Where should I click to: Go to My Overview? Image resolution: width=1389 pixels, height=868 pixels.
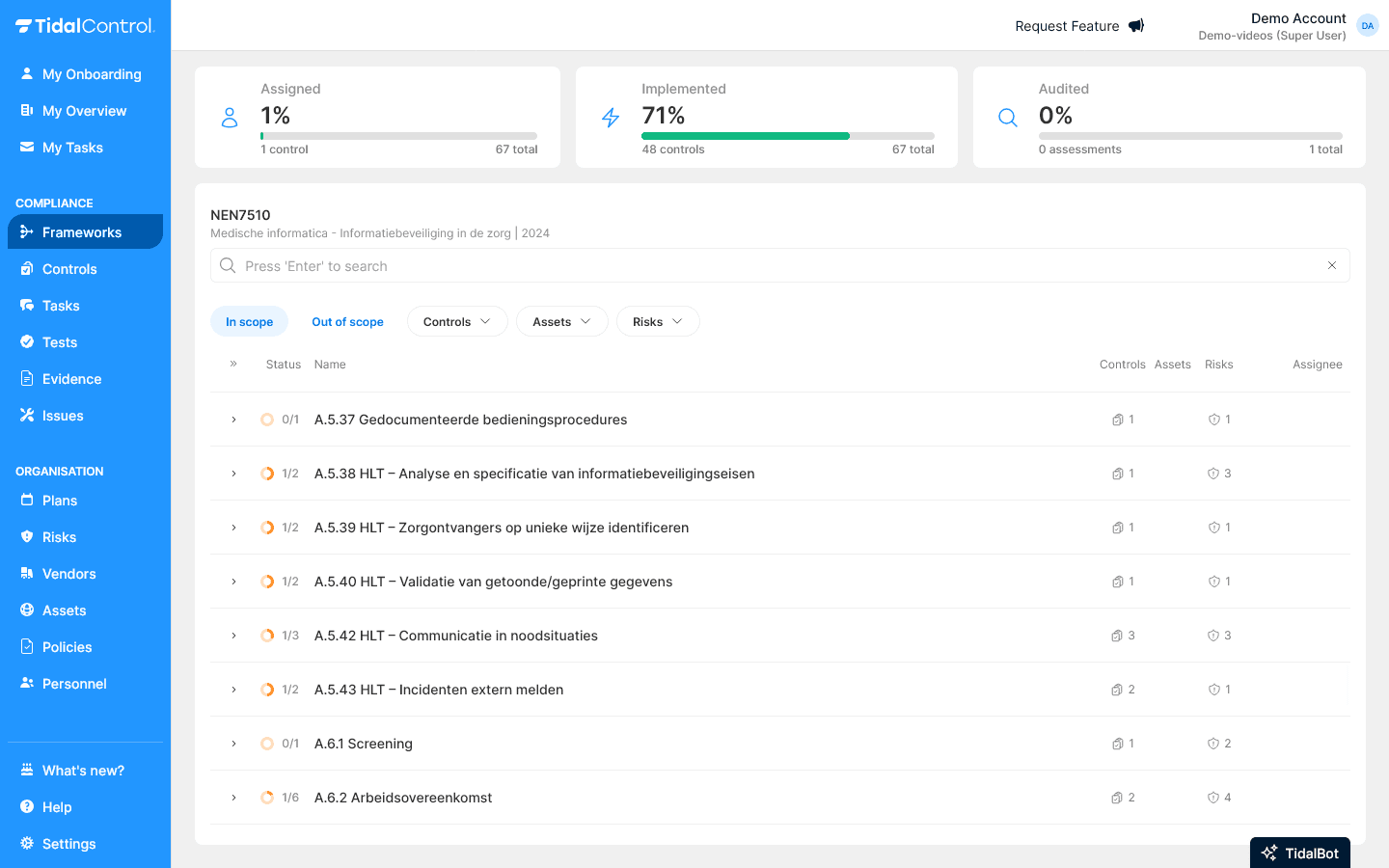(x=83, y=110)
